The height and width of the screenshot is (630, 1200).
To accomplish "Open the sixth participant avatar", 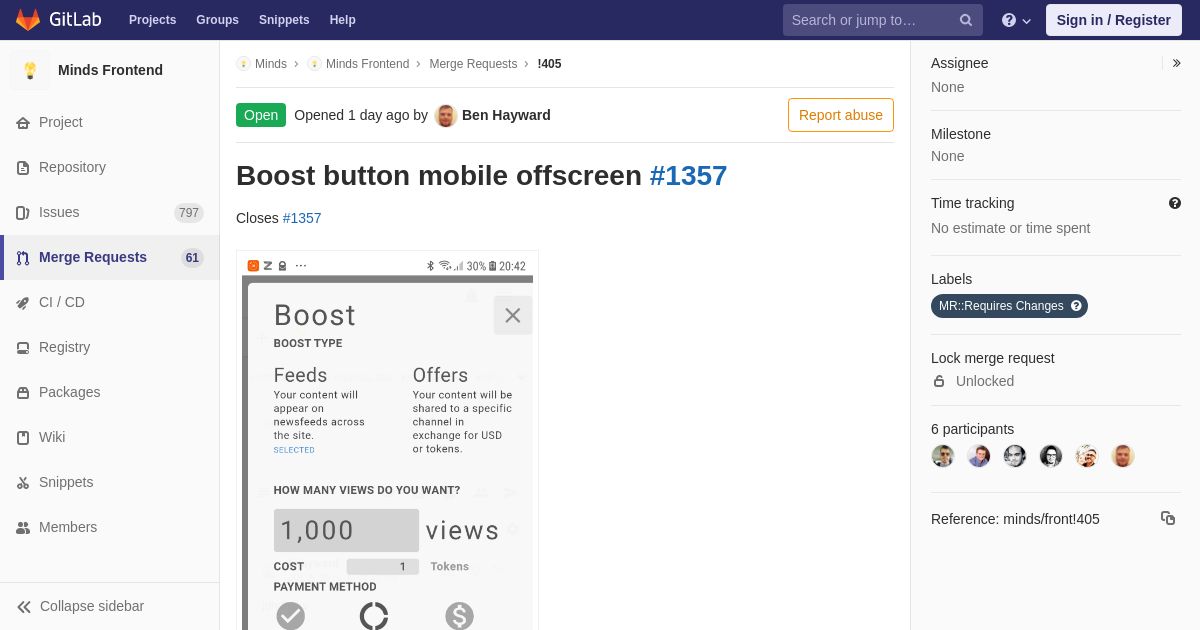I will pyautogui.click(x=1123, y=456).
